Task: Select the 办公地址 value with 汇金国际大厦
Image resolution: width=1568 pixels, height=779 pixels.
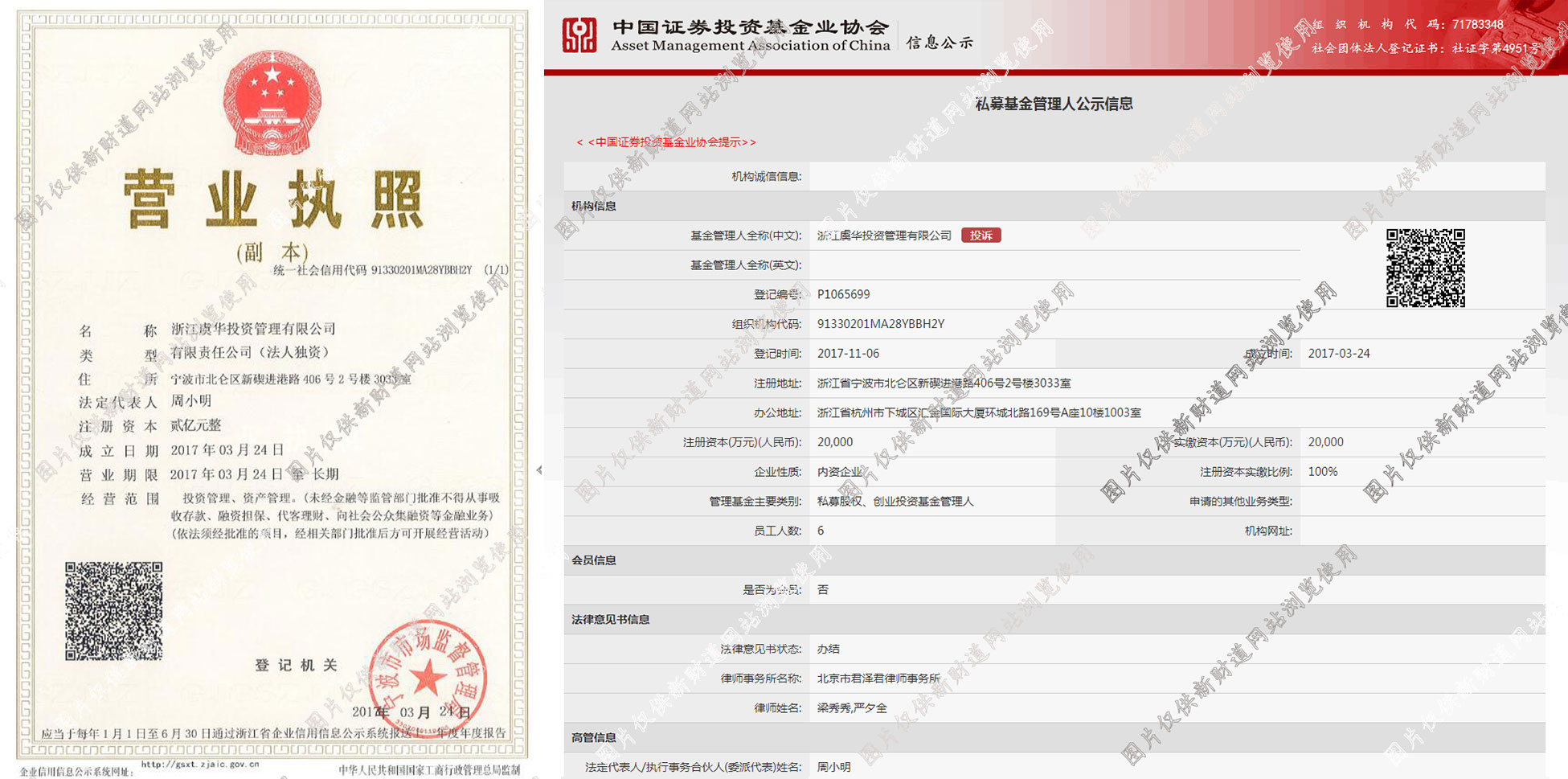Action: [x=979, y=412]
